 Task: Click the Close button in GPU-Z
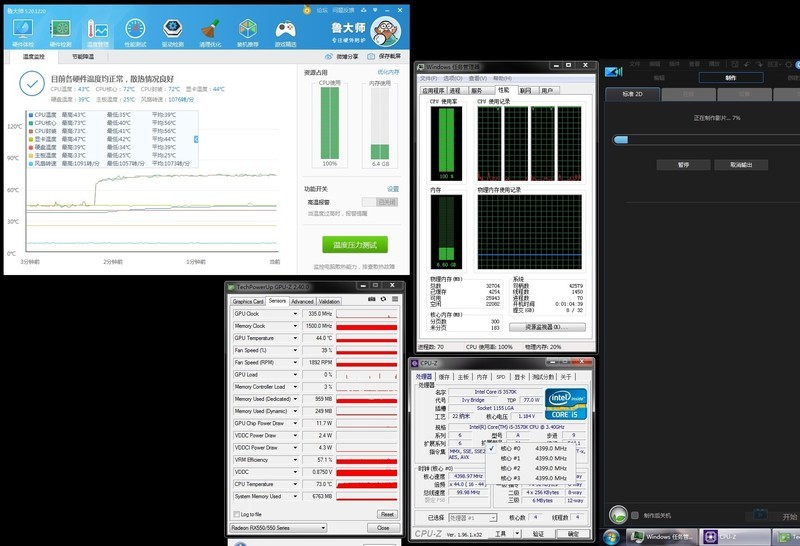(383, 528)
